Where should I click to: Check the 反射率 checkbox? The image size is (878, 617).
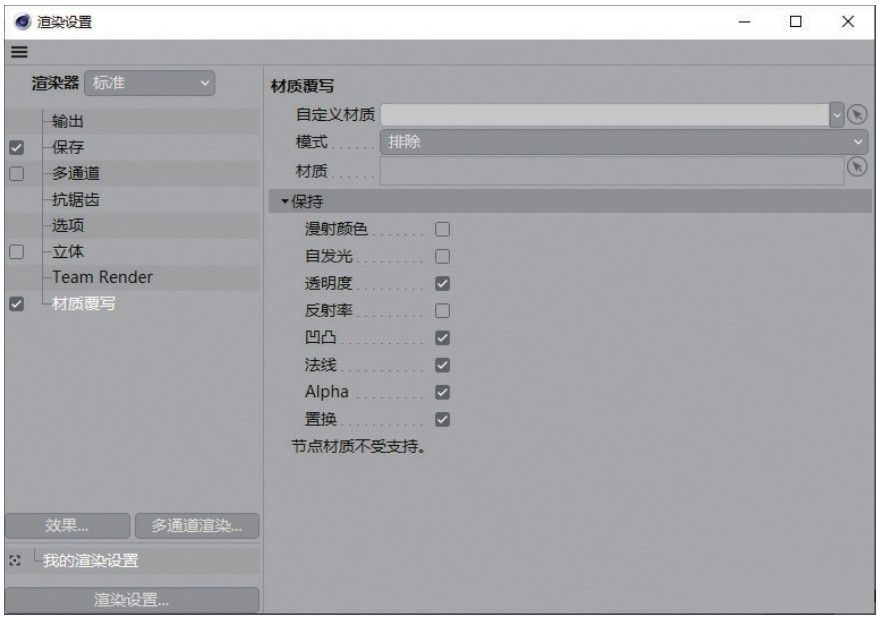[442, 311]
